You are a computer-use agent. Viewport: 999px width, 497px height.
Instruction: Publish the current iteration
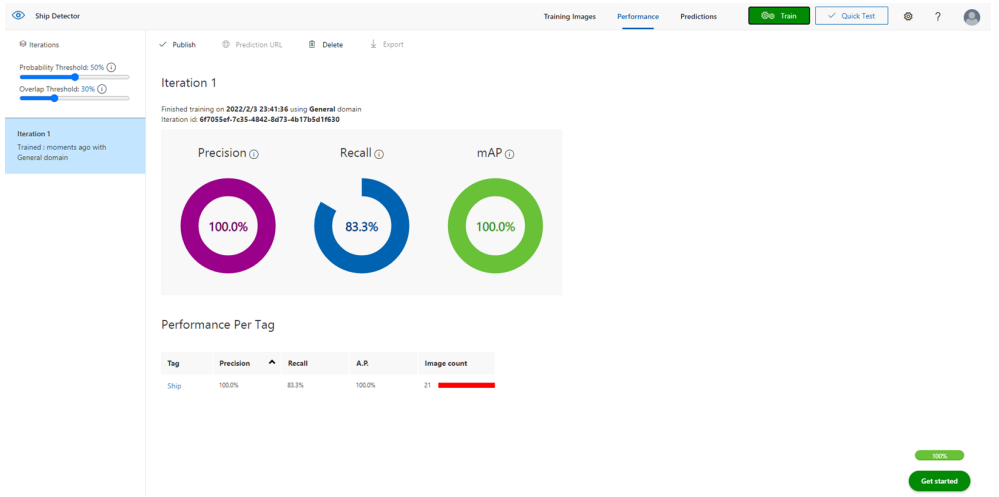coord(177,45)
